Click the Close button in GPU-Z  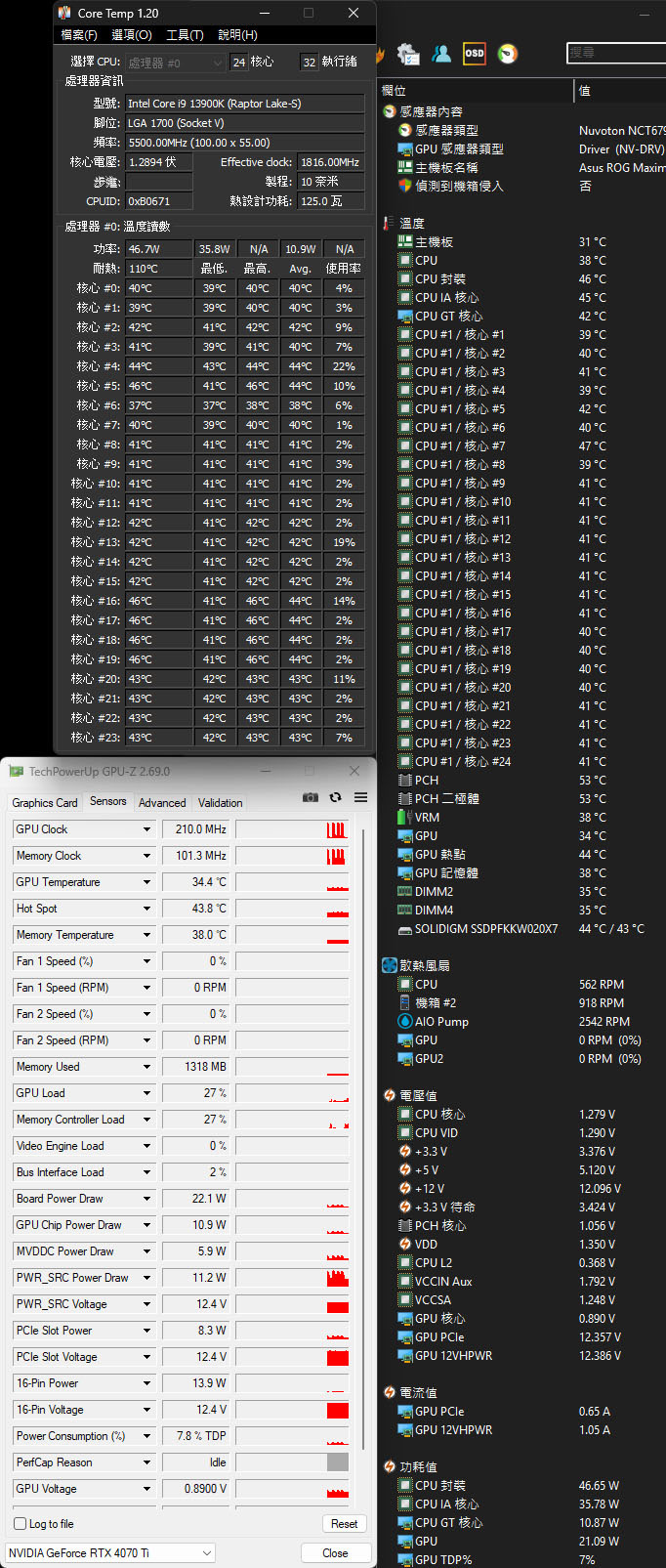click(335, 1553)
